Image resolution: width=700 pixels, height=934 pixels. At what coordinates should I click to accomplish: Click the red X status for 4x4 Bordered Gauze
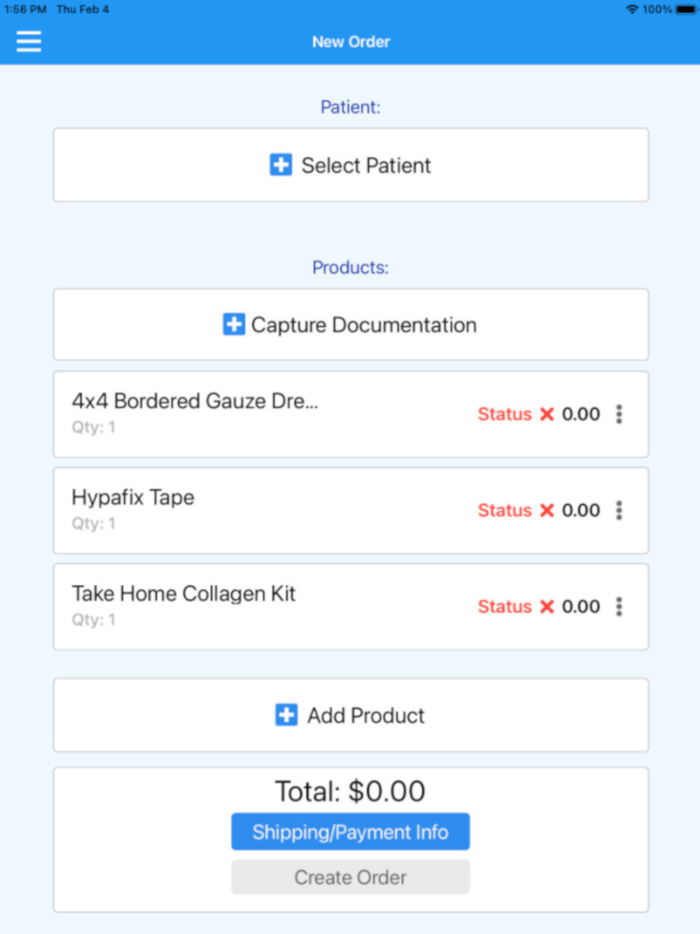click(548, 414)
